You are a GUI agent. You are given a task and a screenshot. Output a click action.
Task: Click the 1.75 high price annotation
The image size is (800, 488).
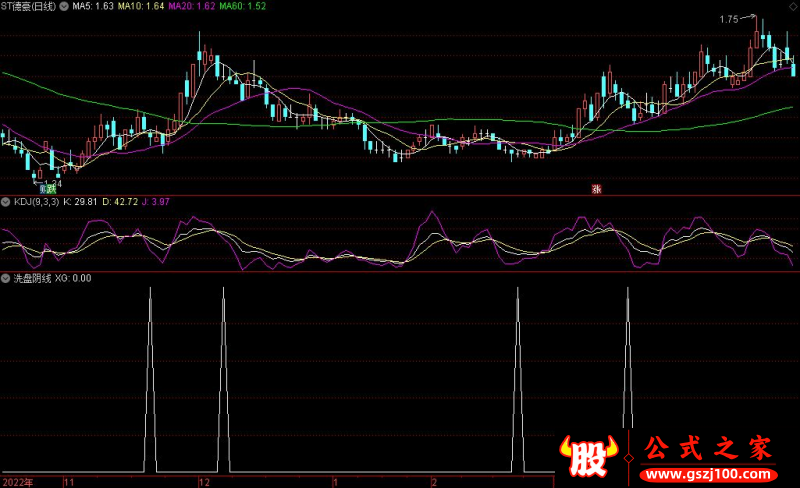[729, 18]
